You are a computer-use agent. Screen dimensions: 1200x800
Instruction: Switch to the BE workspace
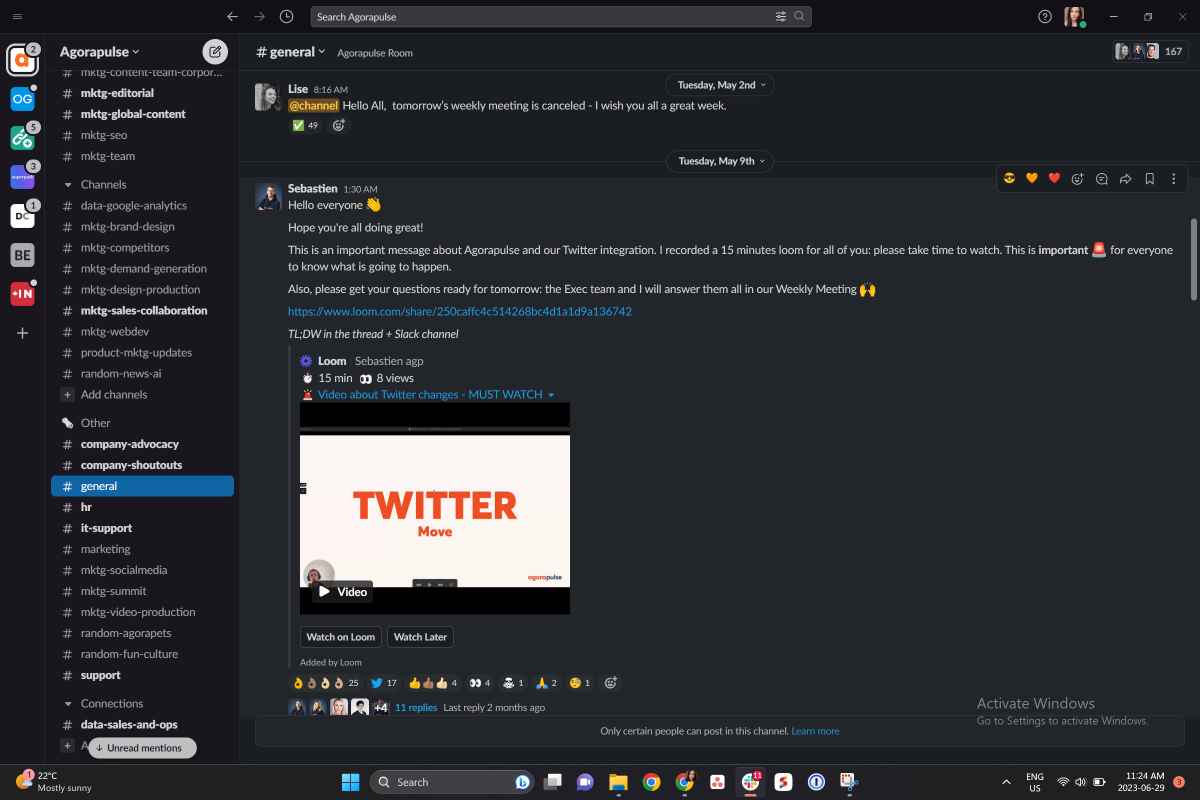pos(22,255)
